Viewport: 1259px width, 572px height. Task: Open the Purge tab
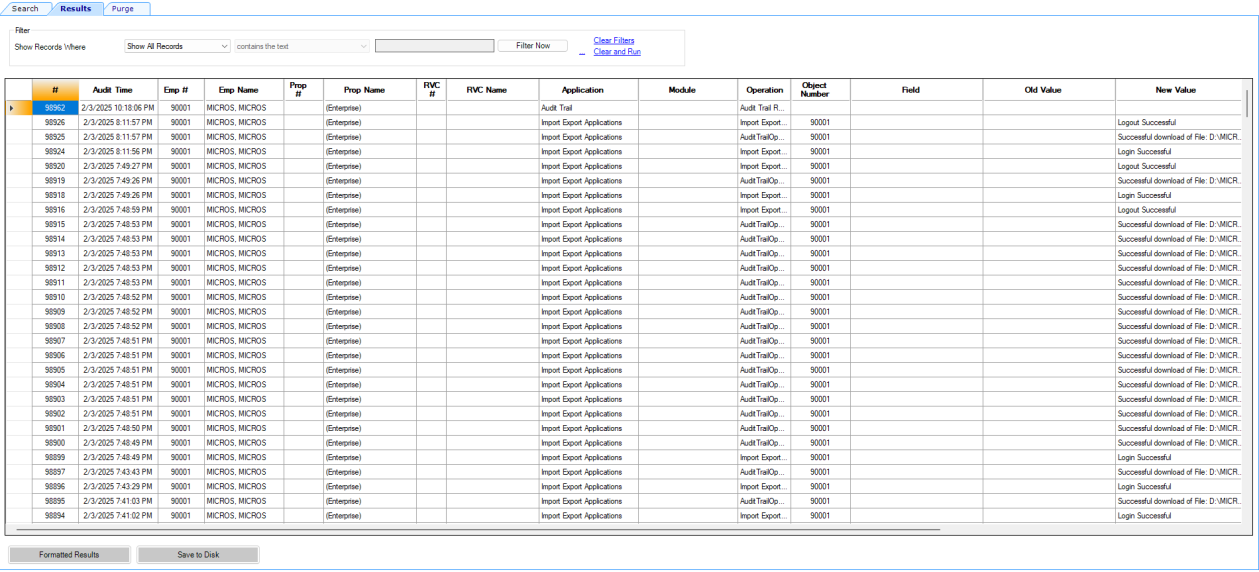(x=123, y=9)
